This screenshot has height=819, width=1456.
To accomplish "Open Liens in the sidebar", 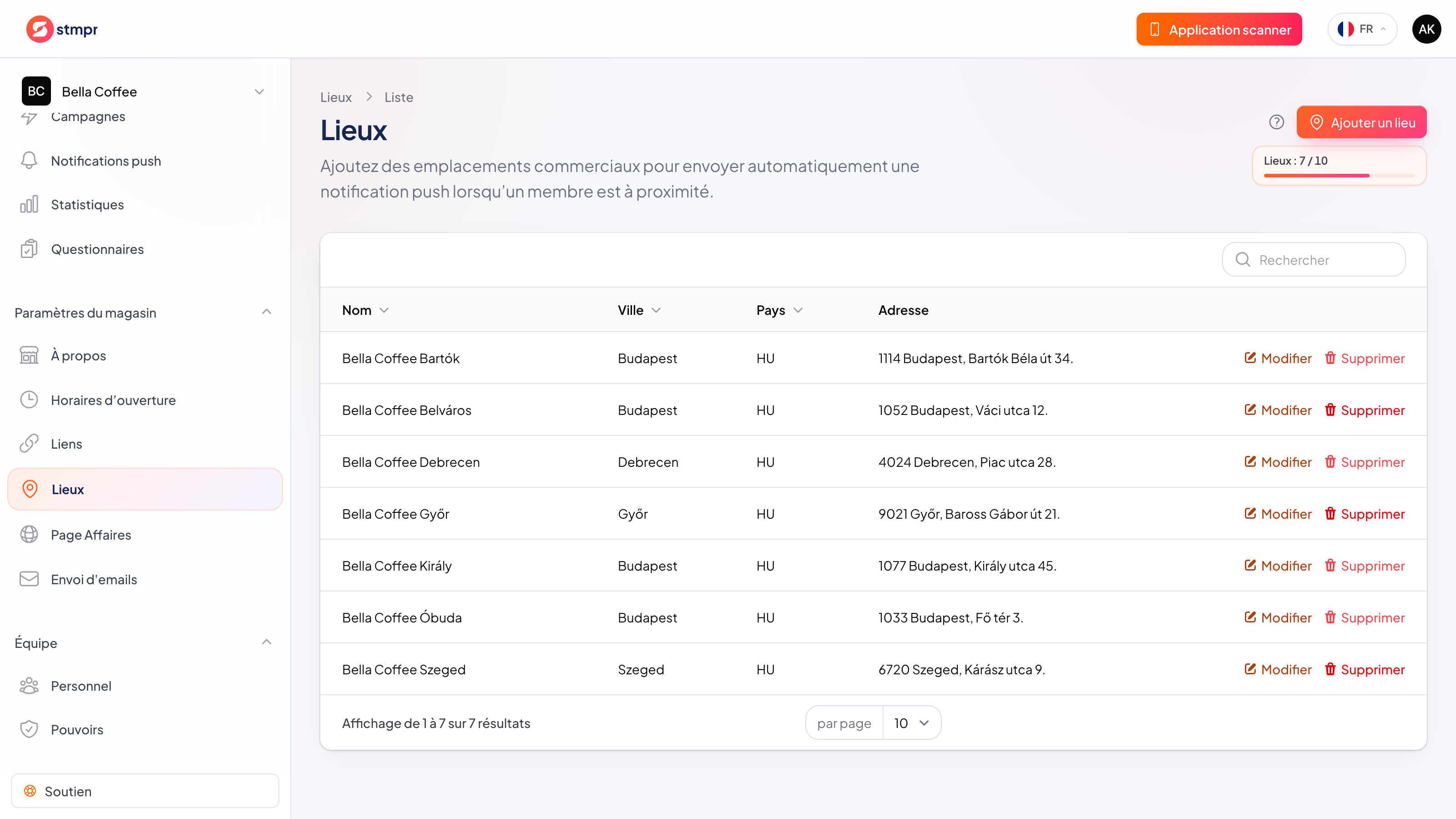I will (145, 444).
